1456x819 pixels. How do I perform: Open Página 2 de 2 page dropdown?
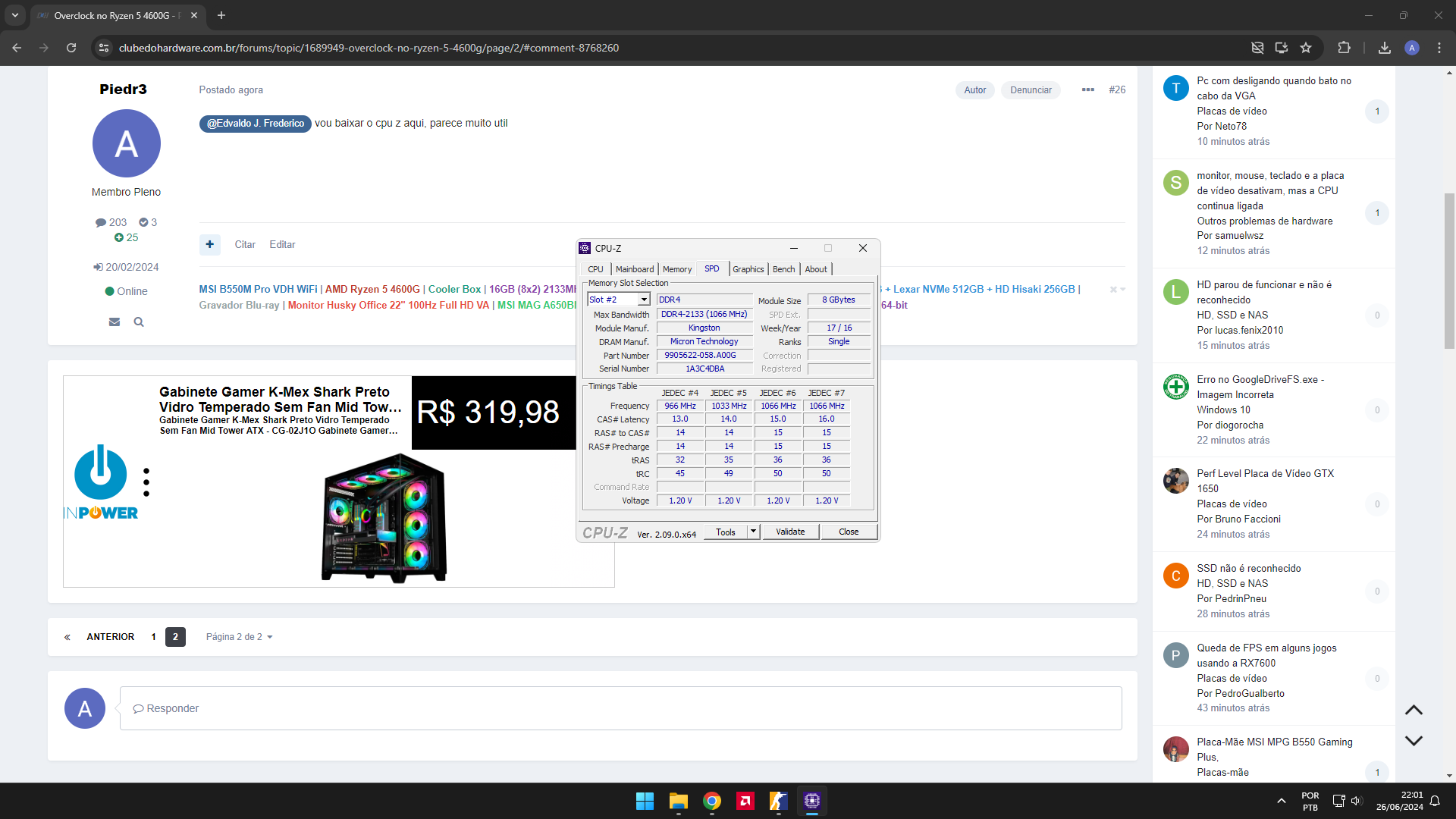coord(239,637)
